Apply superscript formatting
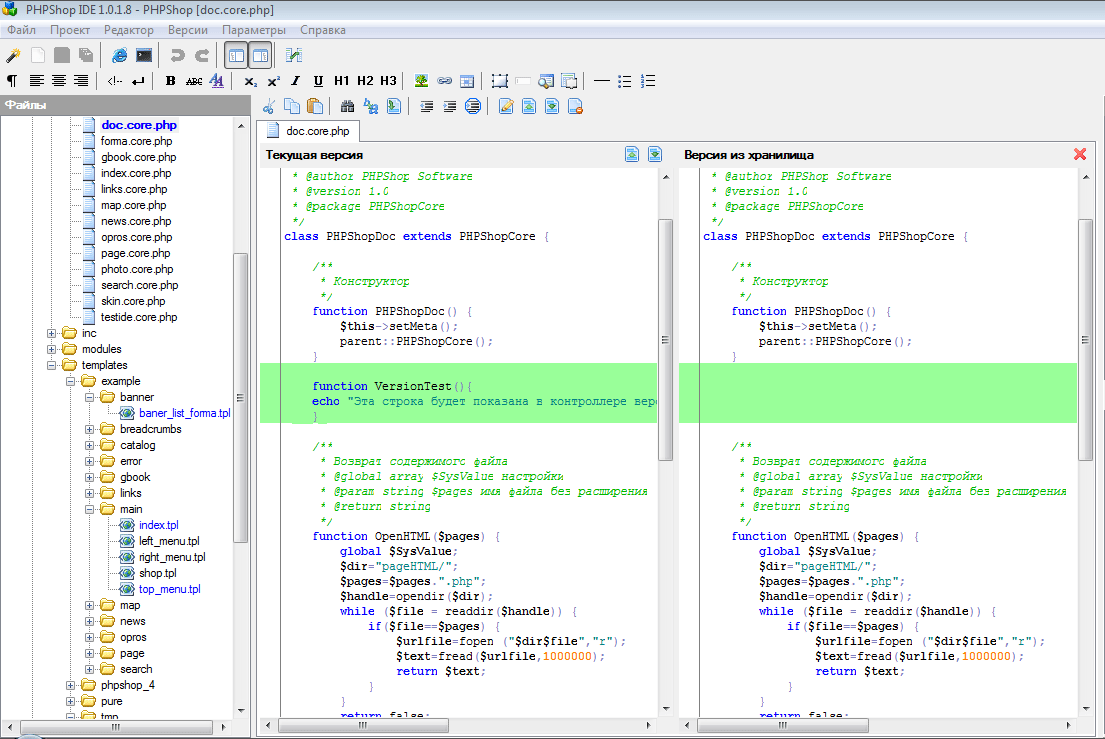This screenshot has height=739, width=1105. pyautogui.click(x=273, y=81)
